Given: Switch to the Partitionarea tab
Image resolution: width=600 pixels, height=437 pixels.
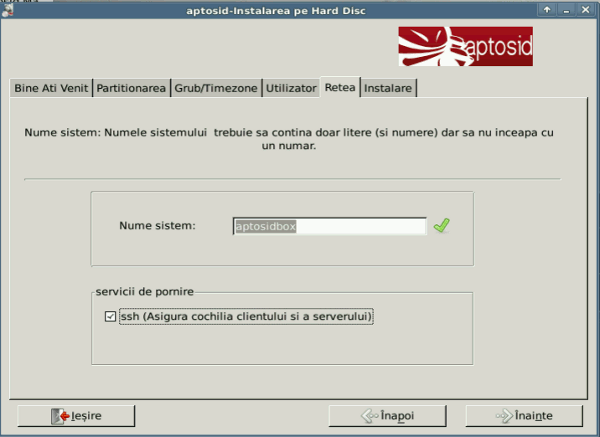Looking at the screenshot, I should point(131,88).
